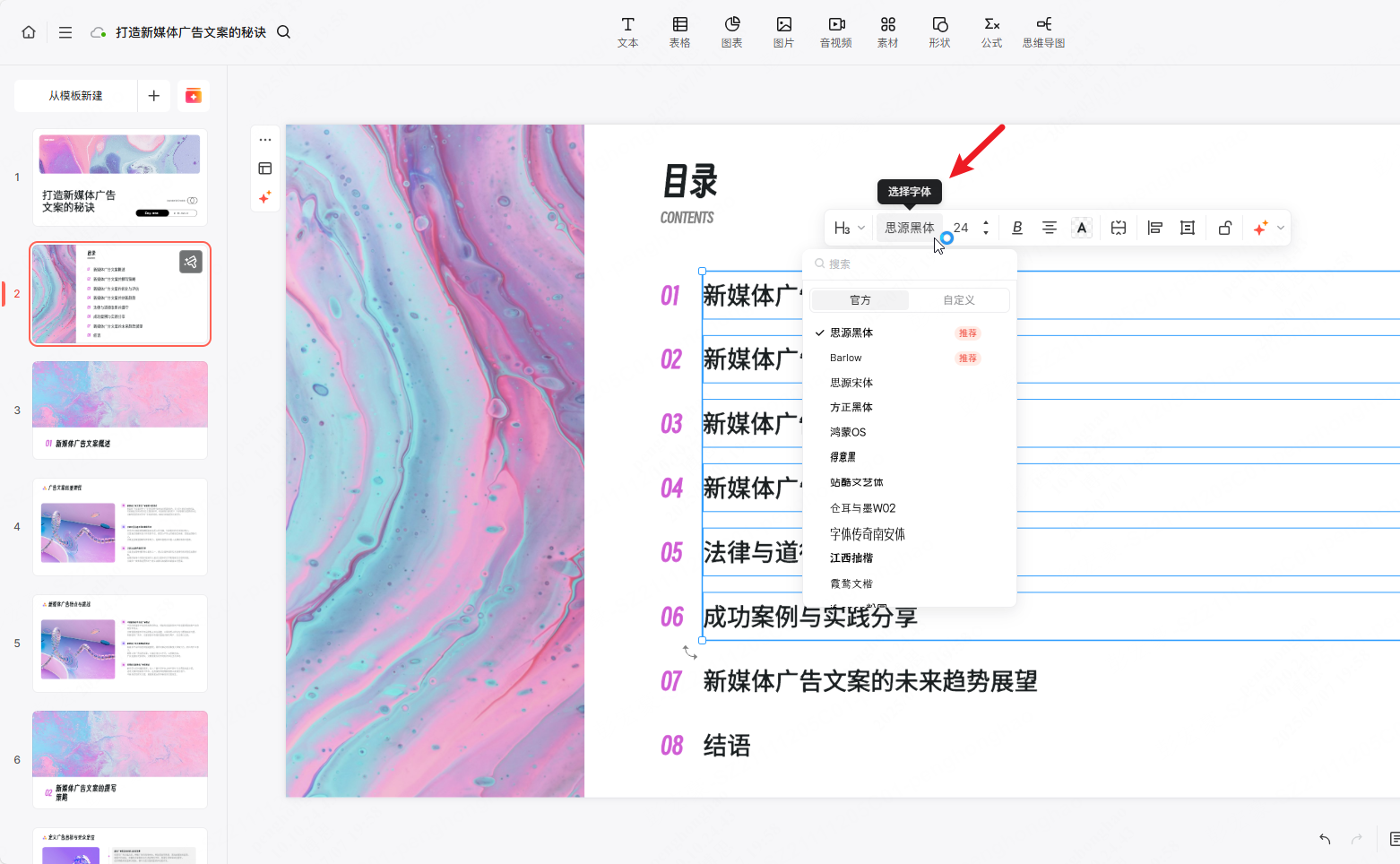Open slide 3 thumbnail
1400x864 pixels.
(x=120, y=410)
